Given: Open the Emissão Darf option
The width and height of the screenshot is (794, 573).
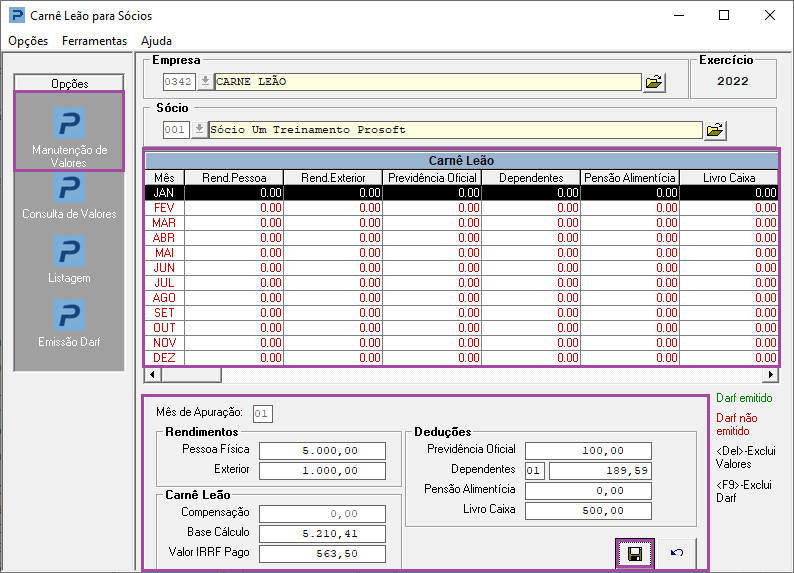Looking at the screenshot, I should 69,323.
